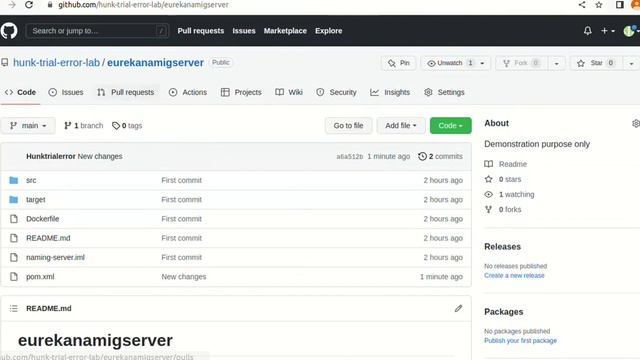Switch to the repository Issues tab
The image size is (640, 360).
66,92
